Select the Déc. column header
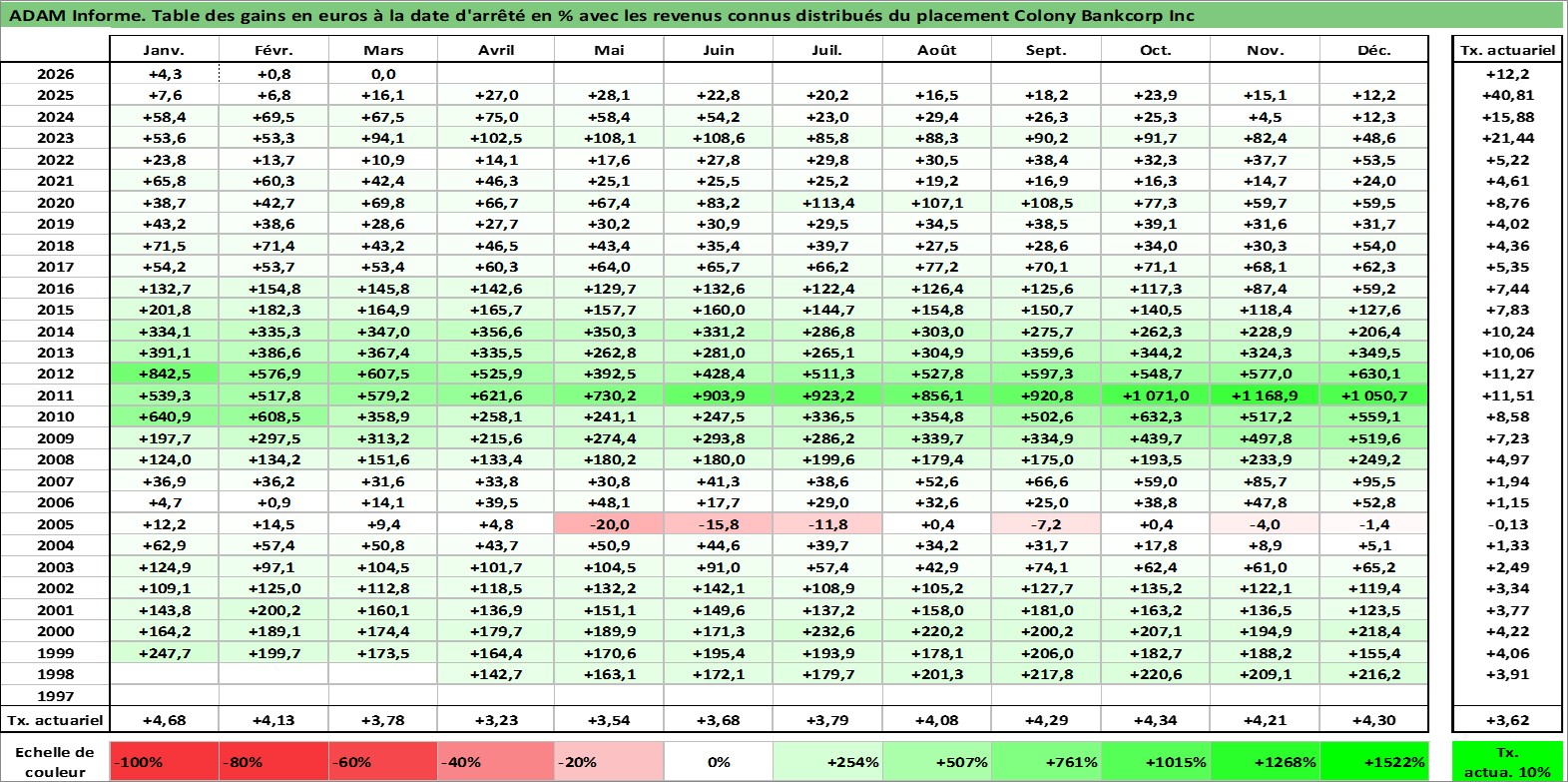 coord(1373,50)
